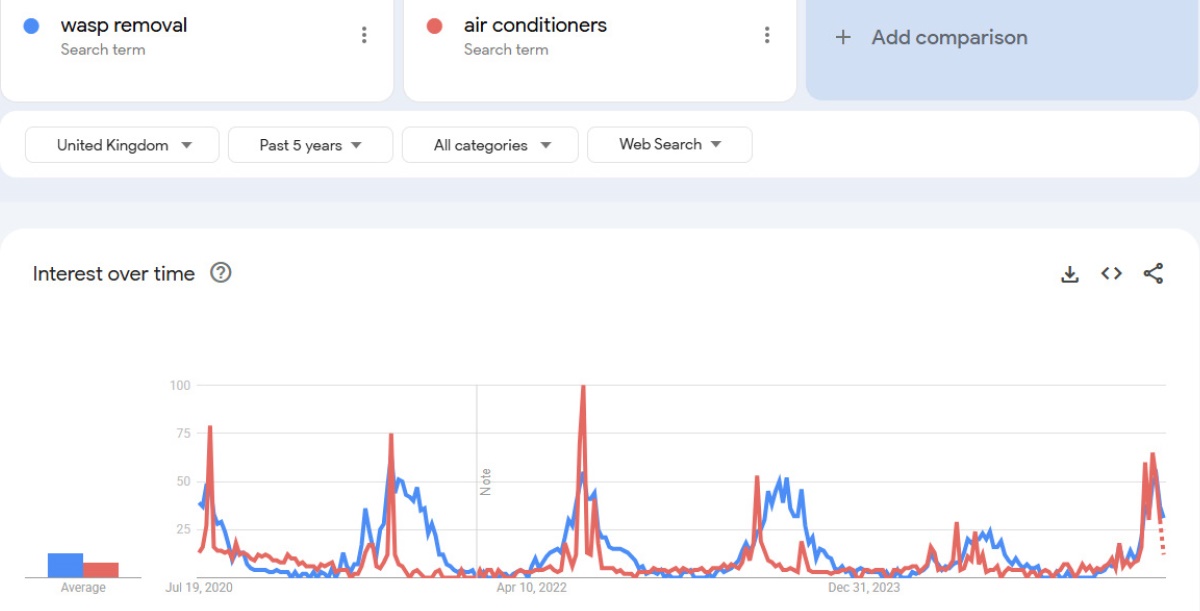
Task: Edit the air conditioners search term
Action: (x=535, y=25)
